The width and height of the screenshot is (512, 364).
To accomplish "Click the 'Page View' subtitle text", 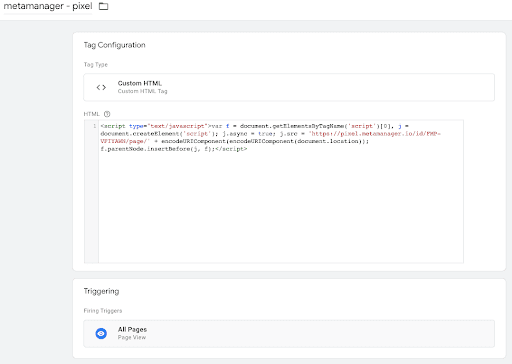I will 132,337.
